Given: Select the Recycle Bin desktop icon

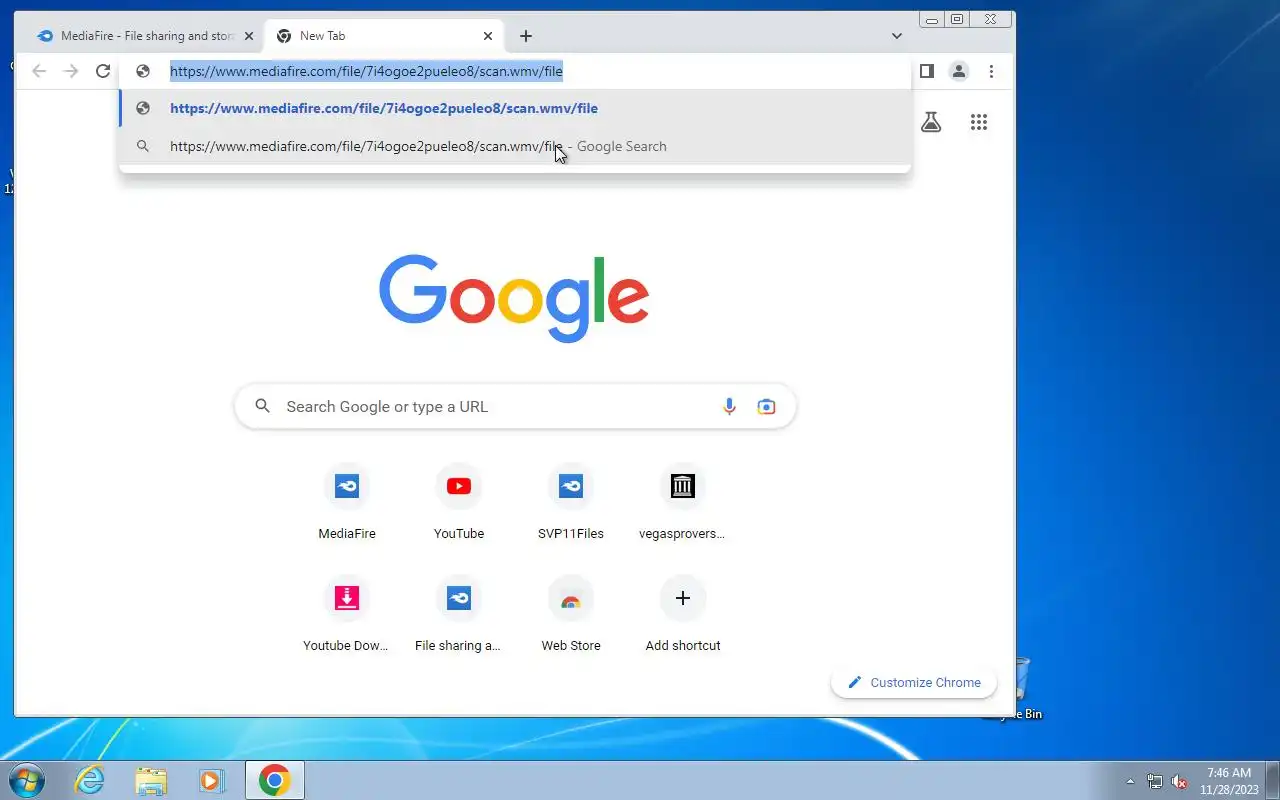Looking at the screenshot, I should [1020, 689].
